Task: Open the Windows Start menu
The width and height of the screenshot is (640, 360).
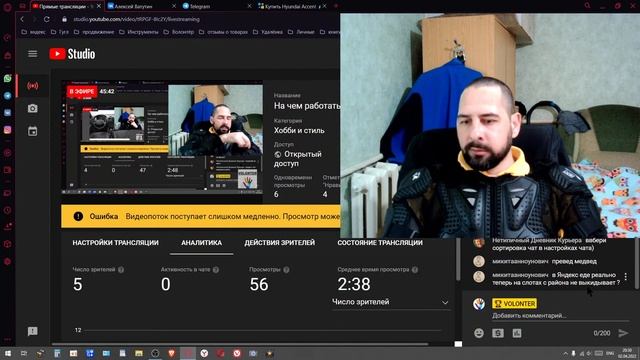Action: [x=8, y=353]
